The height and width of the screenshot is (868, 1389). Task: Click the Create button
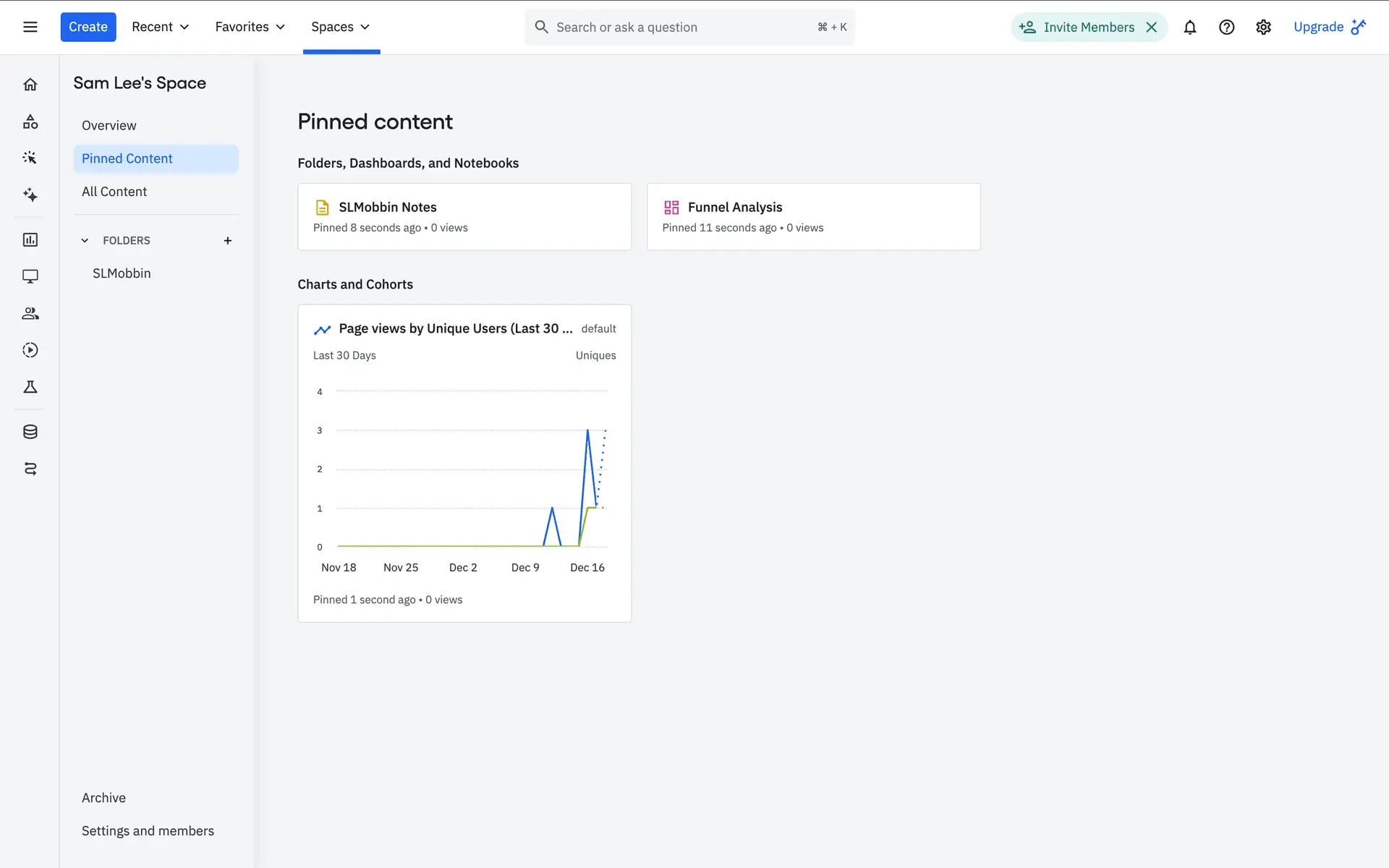(x=88, y=27)
